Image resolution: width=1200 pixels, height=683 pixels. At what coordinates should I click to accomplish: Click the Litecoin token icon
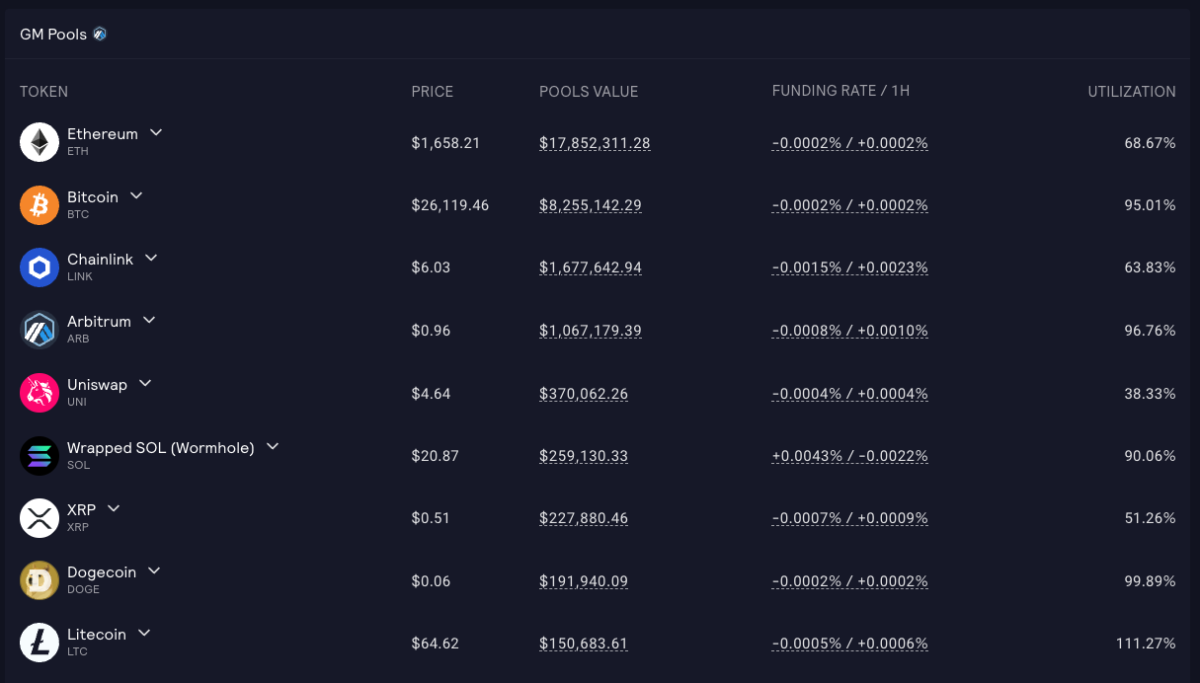pos(37,643)
